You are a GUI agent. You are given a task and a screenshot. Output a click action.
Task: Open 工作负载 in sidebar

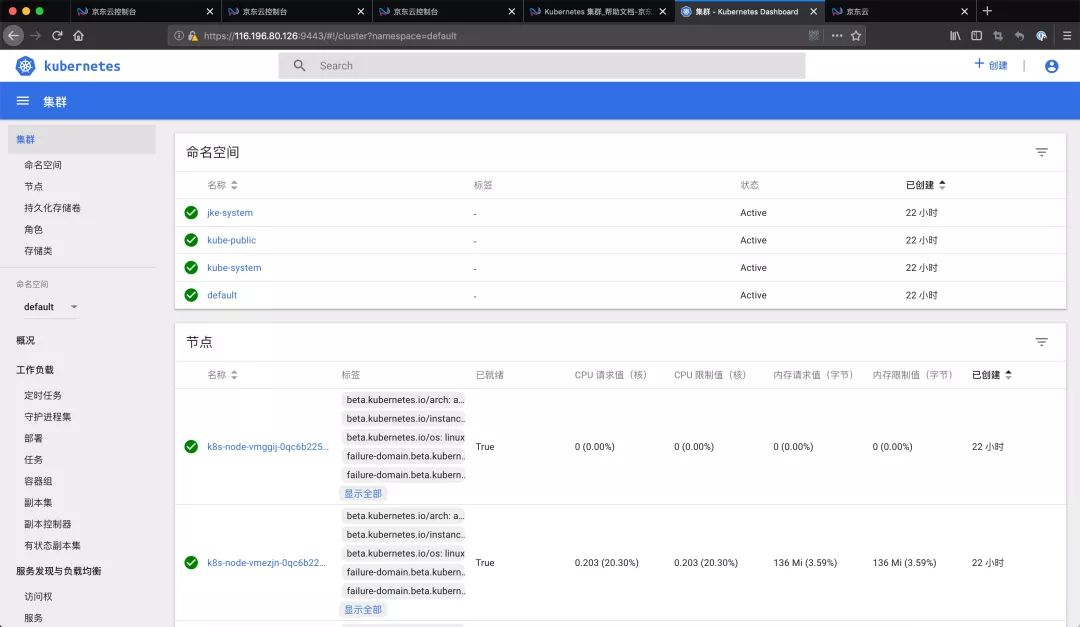click(35, 370)
